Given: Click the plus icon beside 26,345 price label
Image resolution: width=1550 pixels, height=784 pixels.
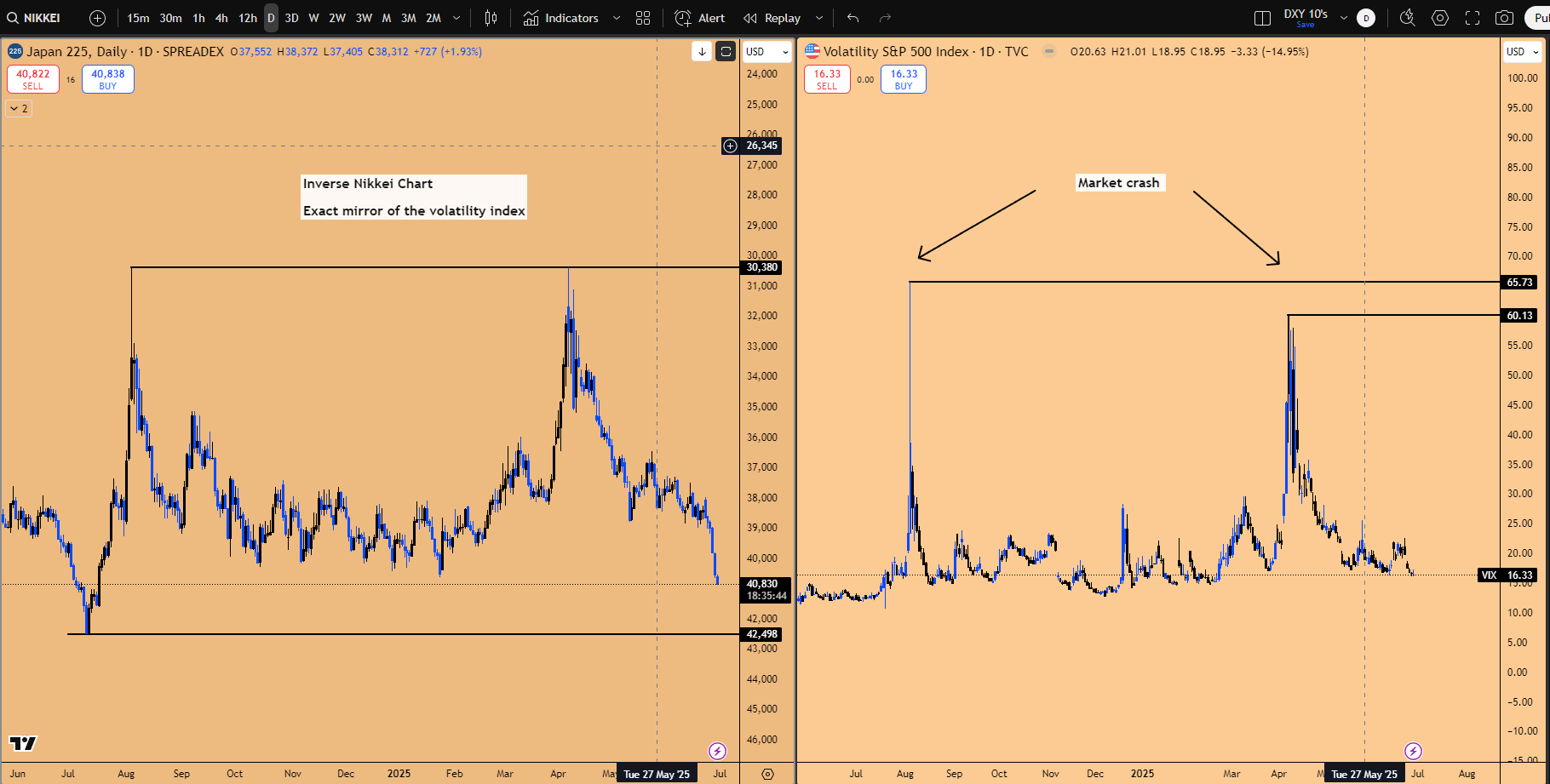Looking at the screenshot, I should [731, 146].
